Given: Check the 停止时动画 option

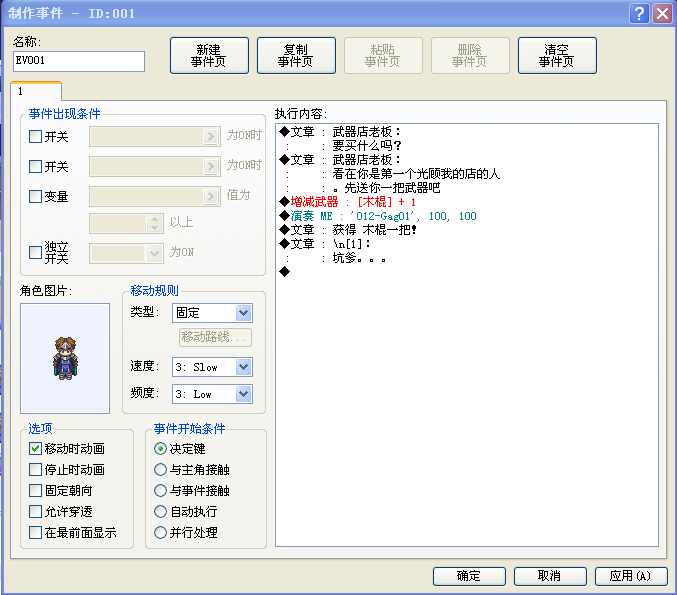Looking at the screenshot, I should [35, 469].
